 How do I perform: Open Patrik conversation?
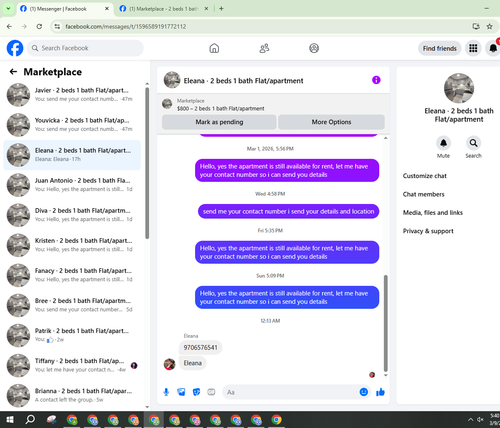72,335
